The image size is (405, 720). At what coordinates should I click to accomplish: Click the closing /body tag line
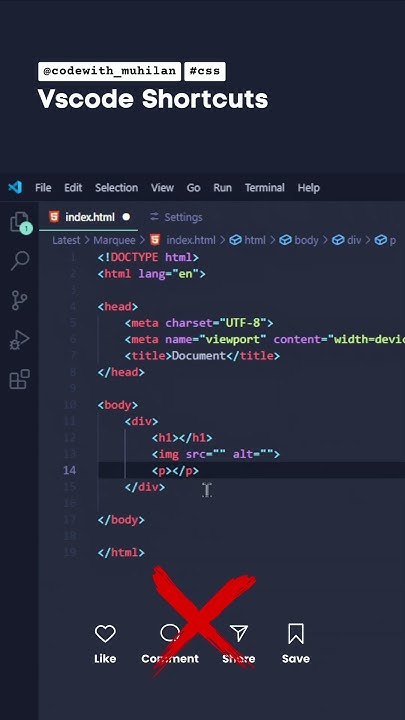pyautogui.click(x=121, y=520)
